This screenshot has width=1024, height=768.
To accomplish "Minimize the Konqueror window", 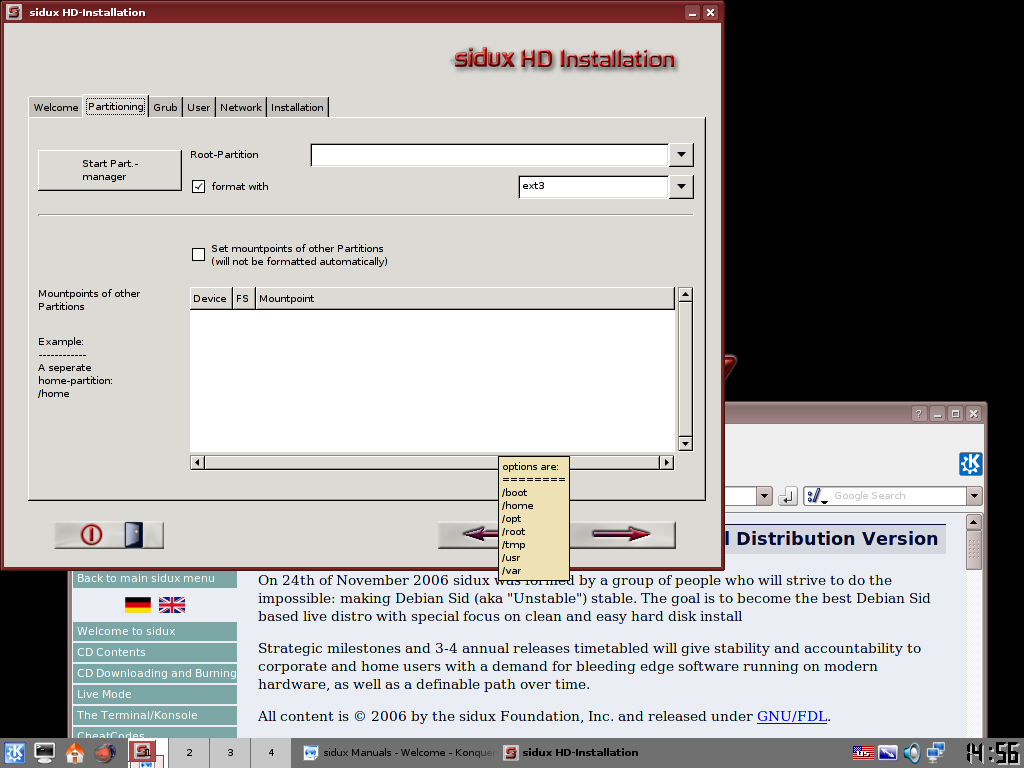I will (937, 413).
